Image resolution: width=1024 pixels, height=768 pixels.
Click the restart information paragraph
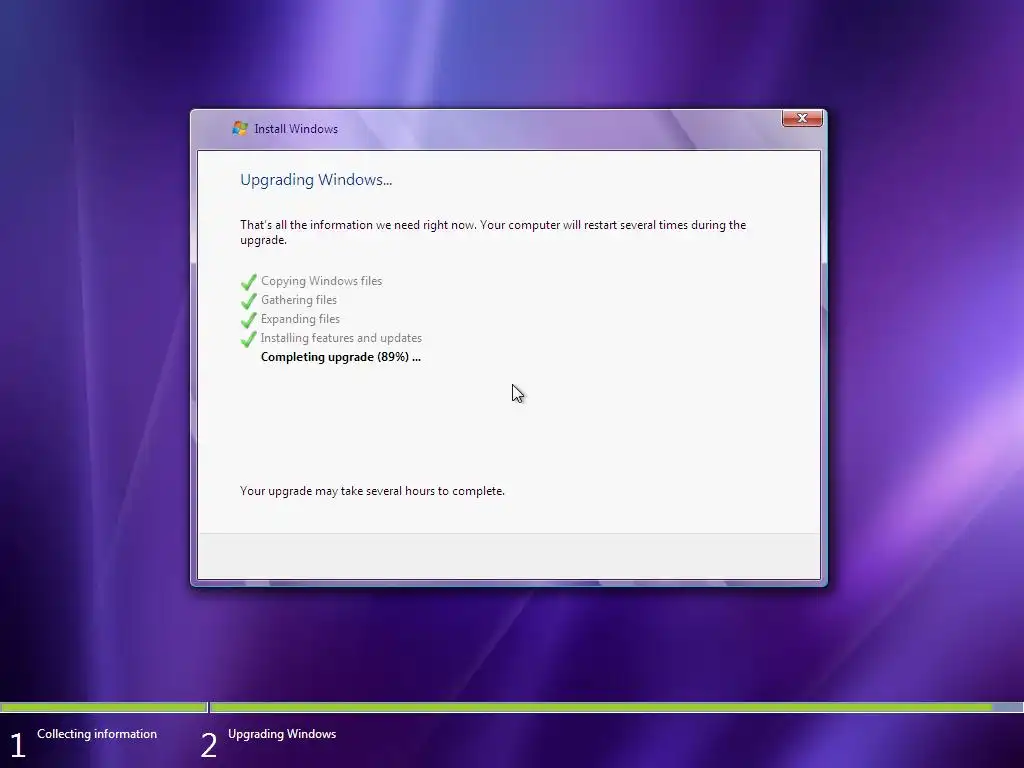493,232
